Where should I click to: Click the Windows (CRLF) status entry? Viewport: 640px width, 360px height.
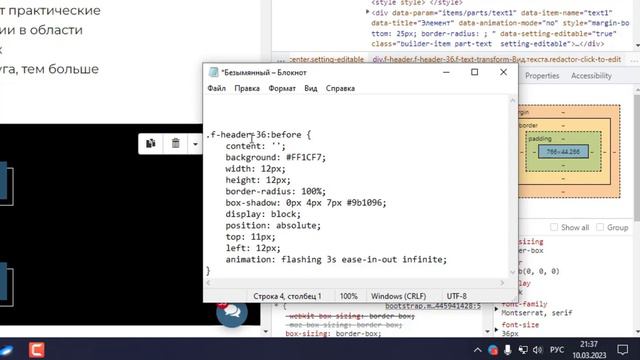pyautogui.click(x=398, y=296)
